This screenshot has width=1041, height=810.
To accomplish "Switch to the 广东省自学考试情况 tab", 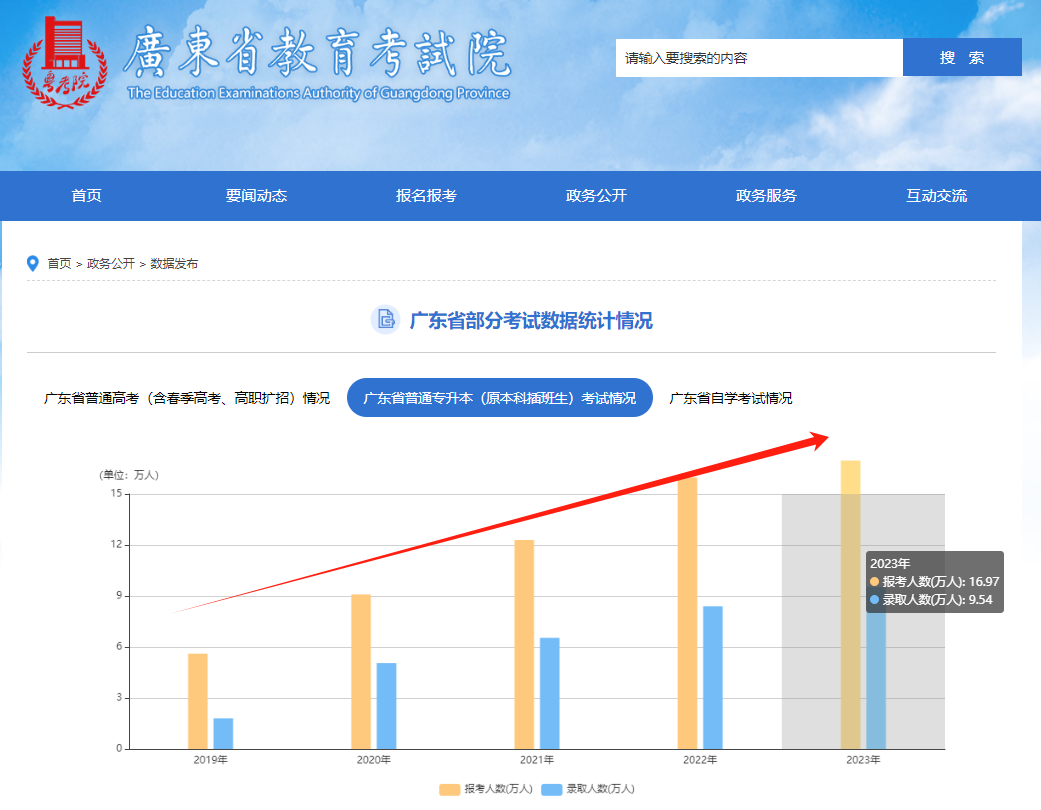I will point(730,398).
